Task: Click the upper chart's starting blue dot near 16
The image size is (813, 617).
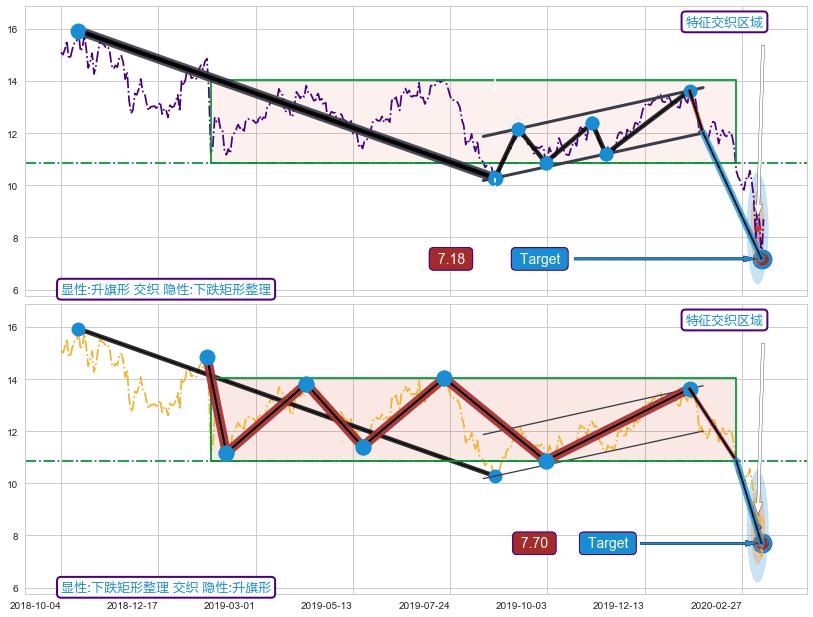Action: point(78,32)
